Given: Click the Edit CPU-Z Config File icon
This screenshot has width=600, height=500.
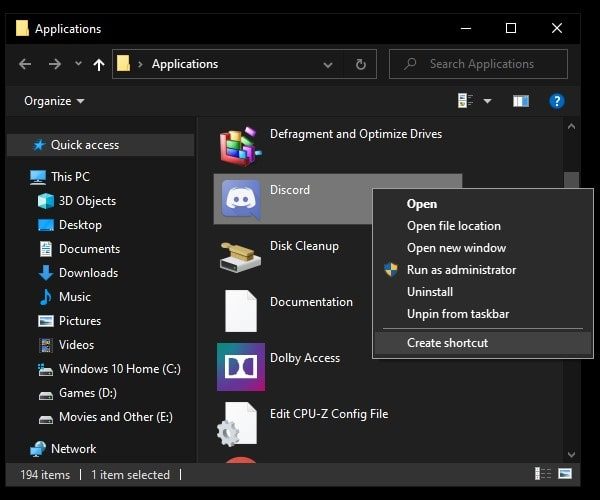Looking at the screenshot, I should [x=237, y=424].
